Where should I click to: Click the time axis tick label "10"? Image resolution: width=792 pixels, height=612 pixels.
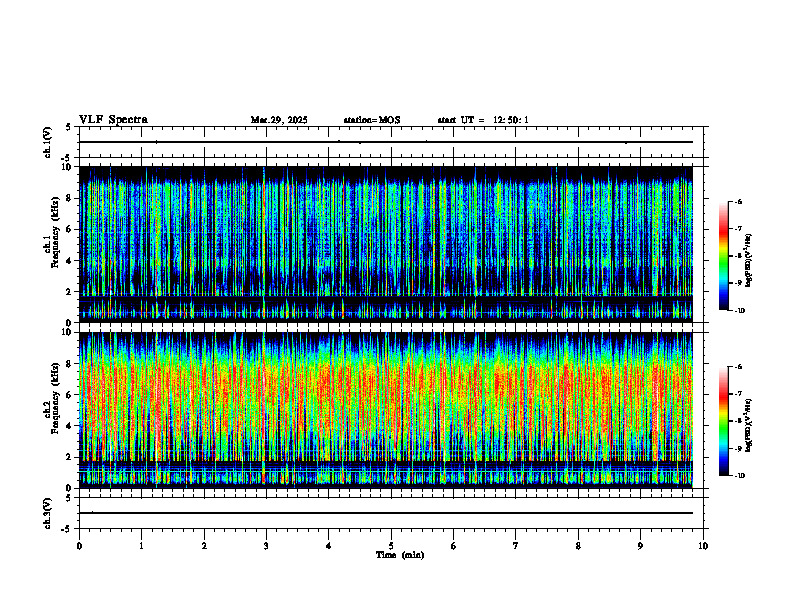click(x=703, y=546)
